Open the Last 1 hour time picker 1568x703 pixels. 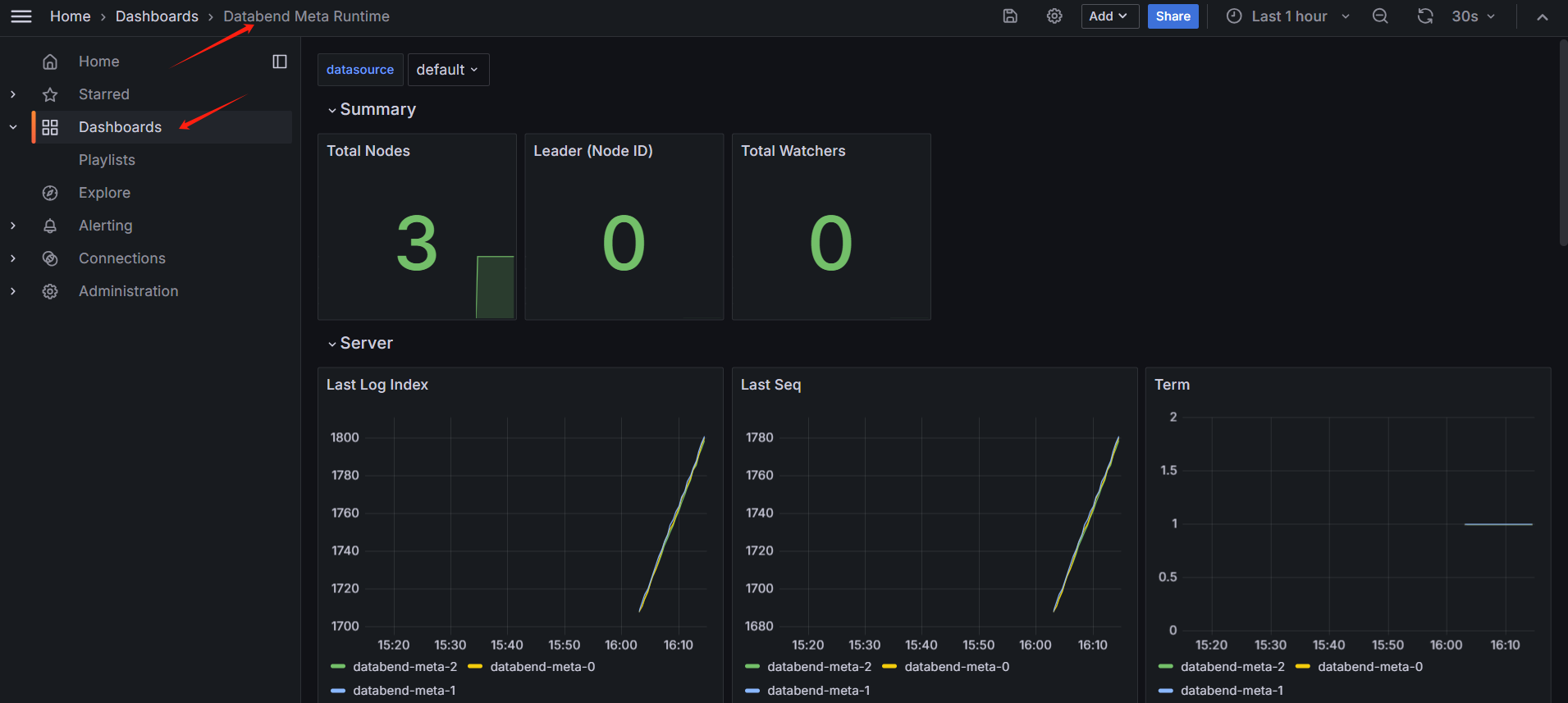[1288, 16]
